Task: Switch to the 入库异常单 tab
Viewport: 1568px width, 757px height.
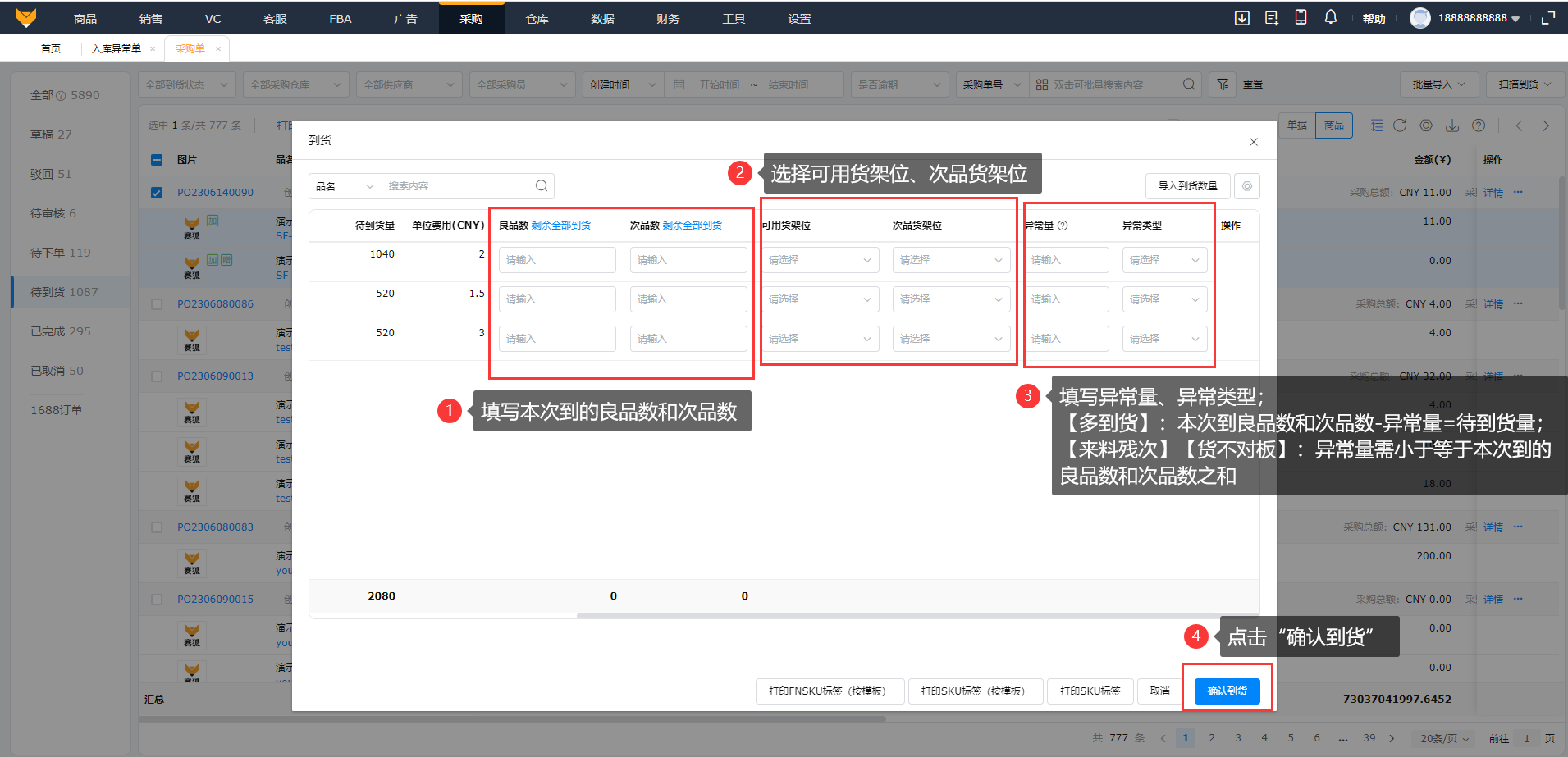Action: (116, 48)
